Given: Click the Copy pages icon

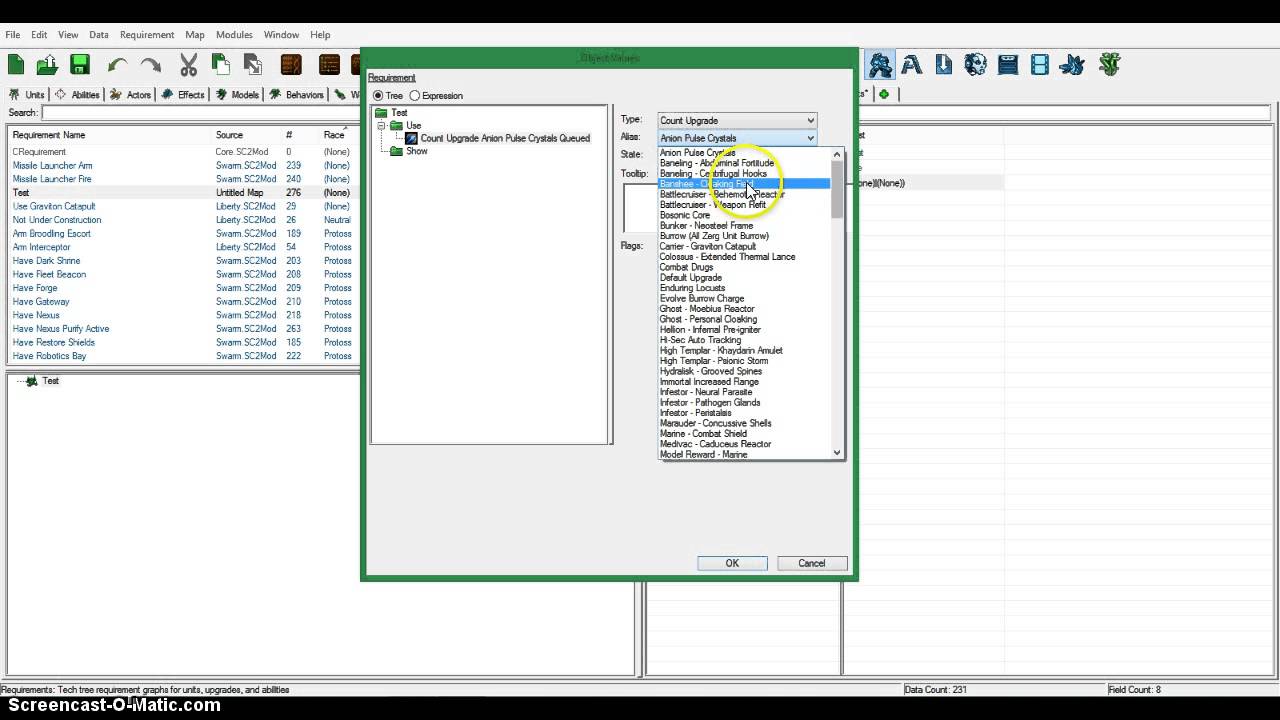Looking at the screenshot, I should pyautogui.click(x=221, y=65).
